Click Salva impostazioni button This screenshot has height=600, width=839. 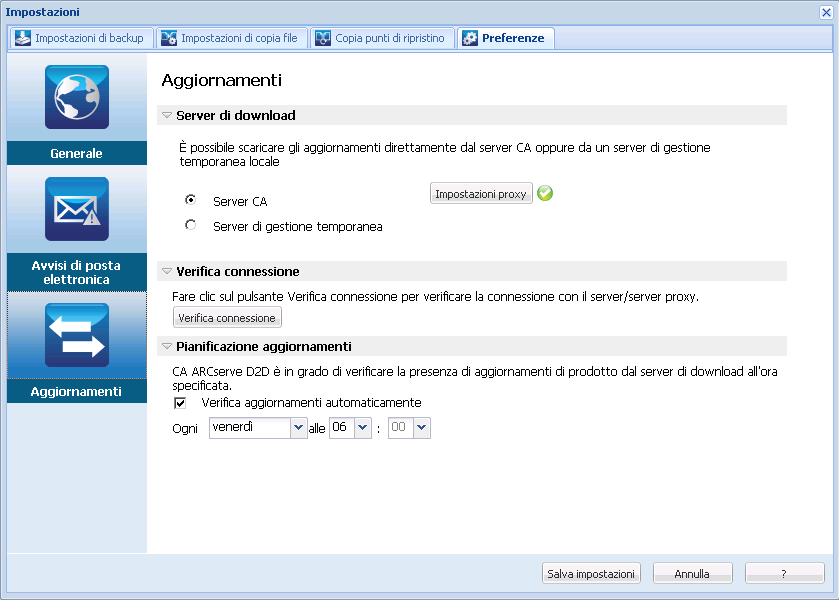(x=591, y=574)
